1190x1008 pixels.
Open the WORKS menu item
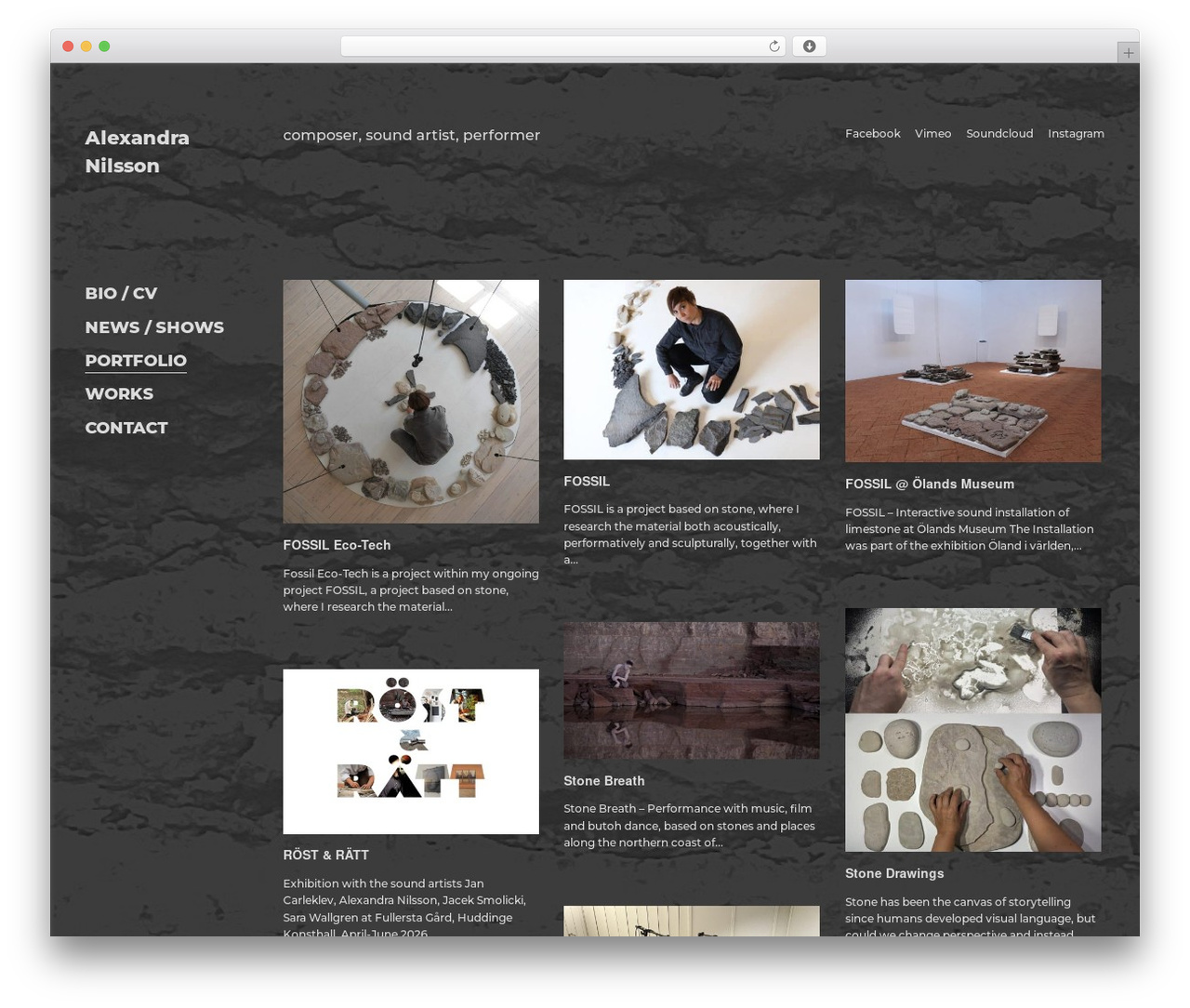tap(119, 394)
